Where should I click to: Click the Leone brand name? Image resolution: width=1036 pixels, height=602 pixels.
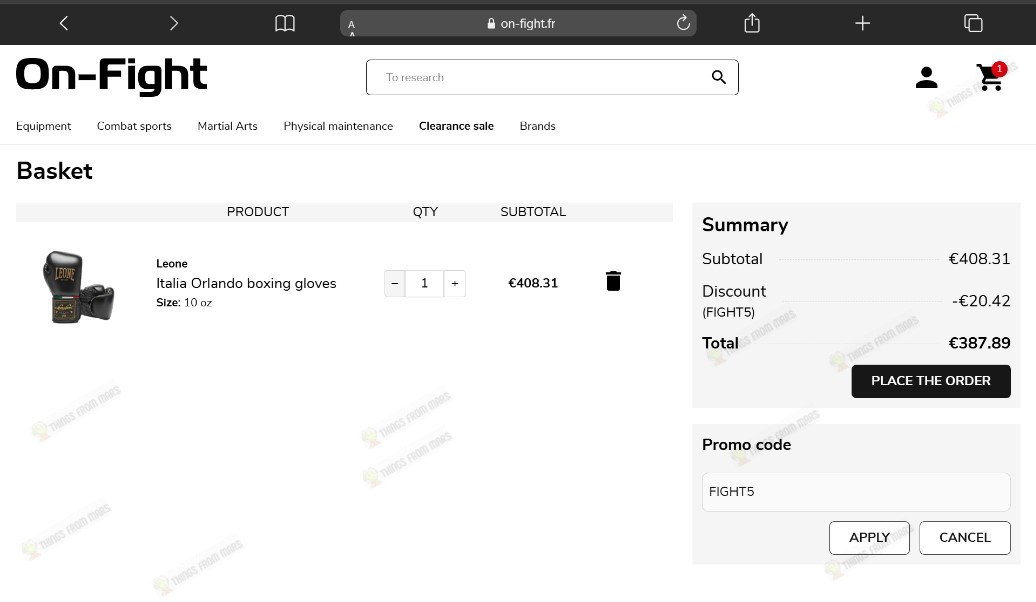(x=172, y=264)
